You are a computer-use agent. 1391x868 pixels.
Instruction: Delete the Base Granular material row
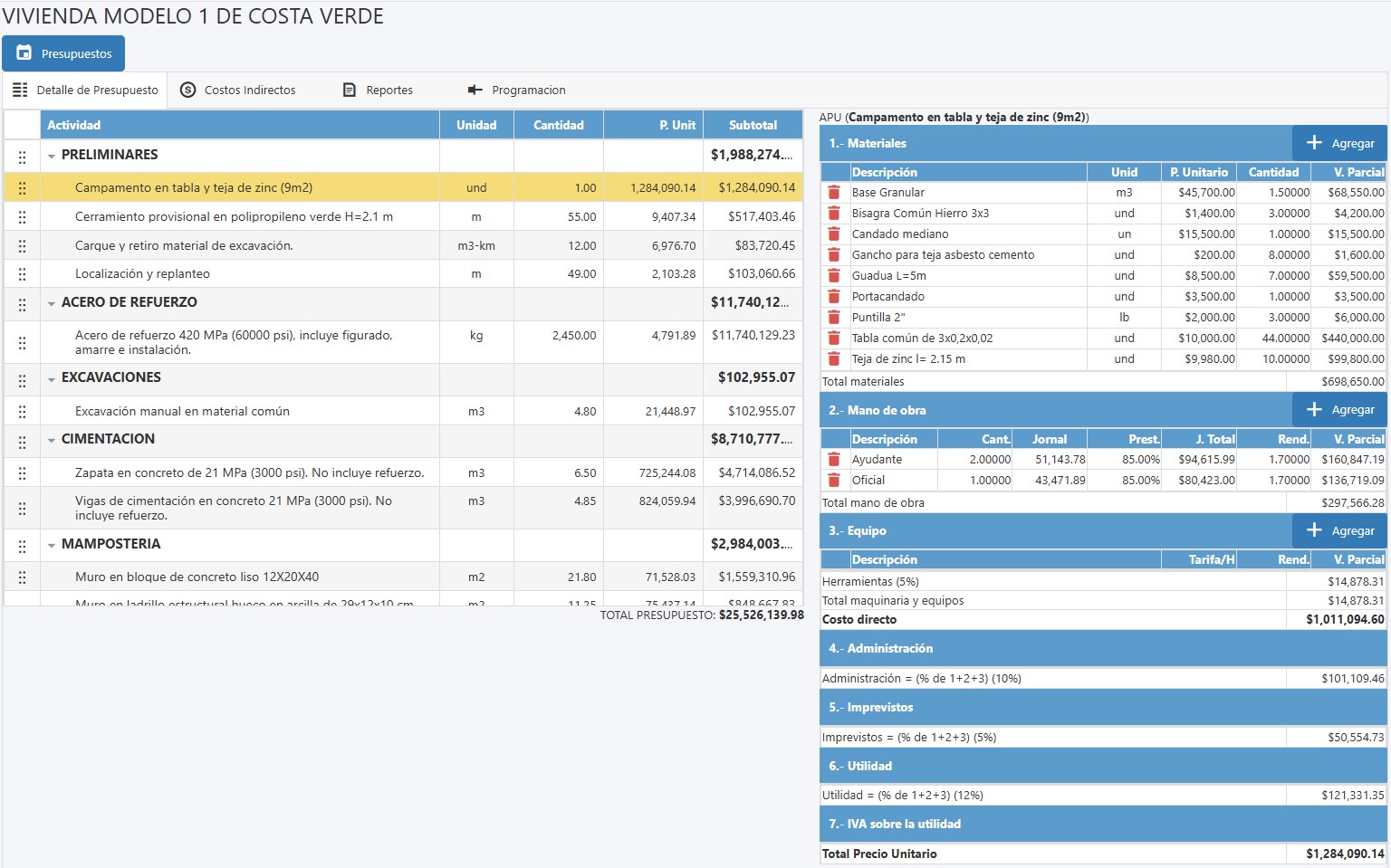coord(834,193)
